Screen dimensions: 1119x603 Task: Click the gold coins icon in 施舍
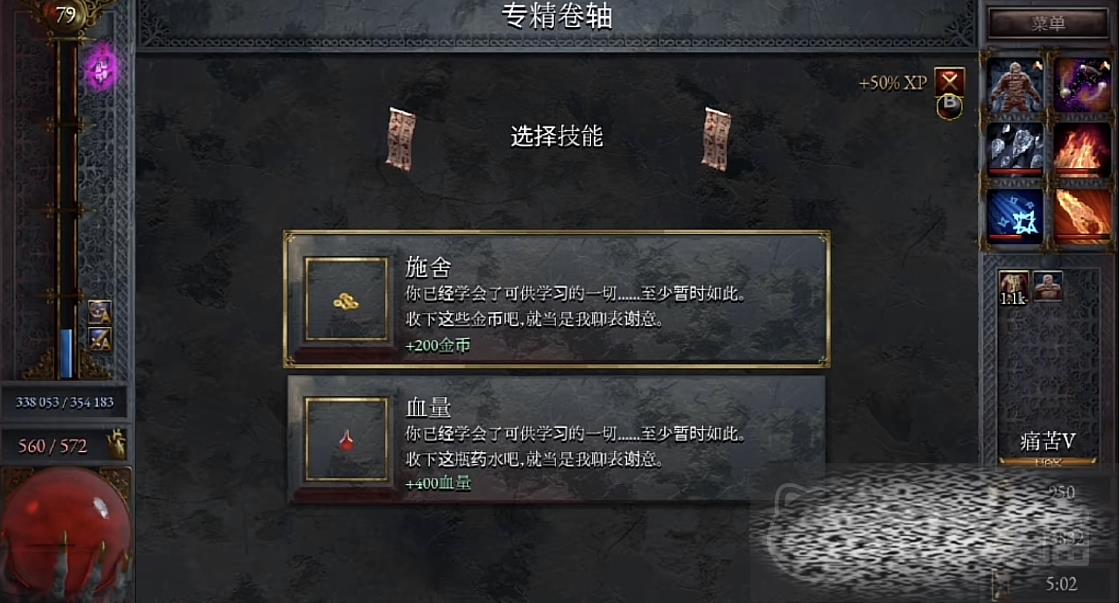[x=346, y=300]
